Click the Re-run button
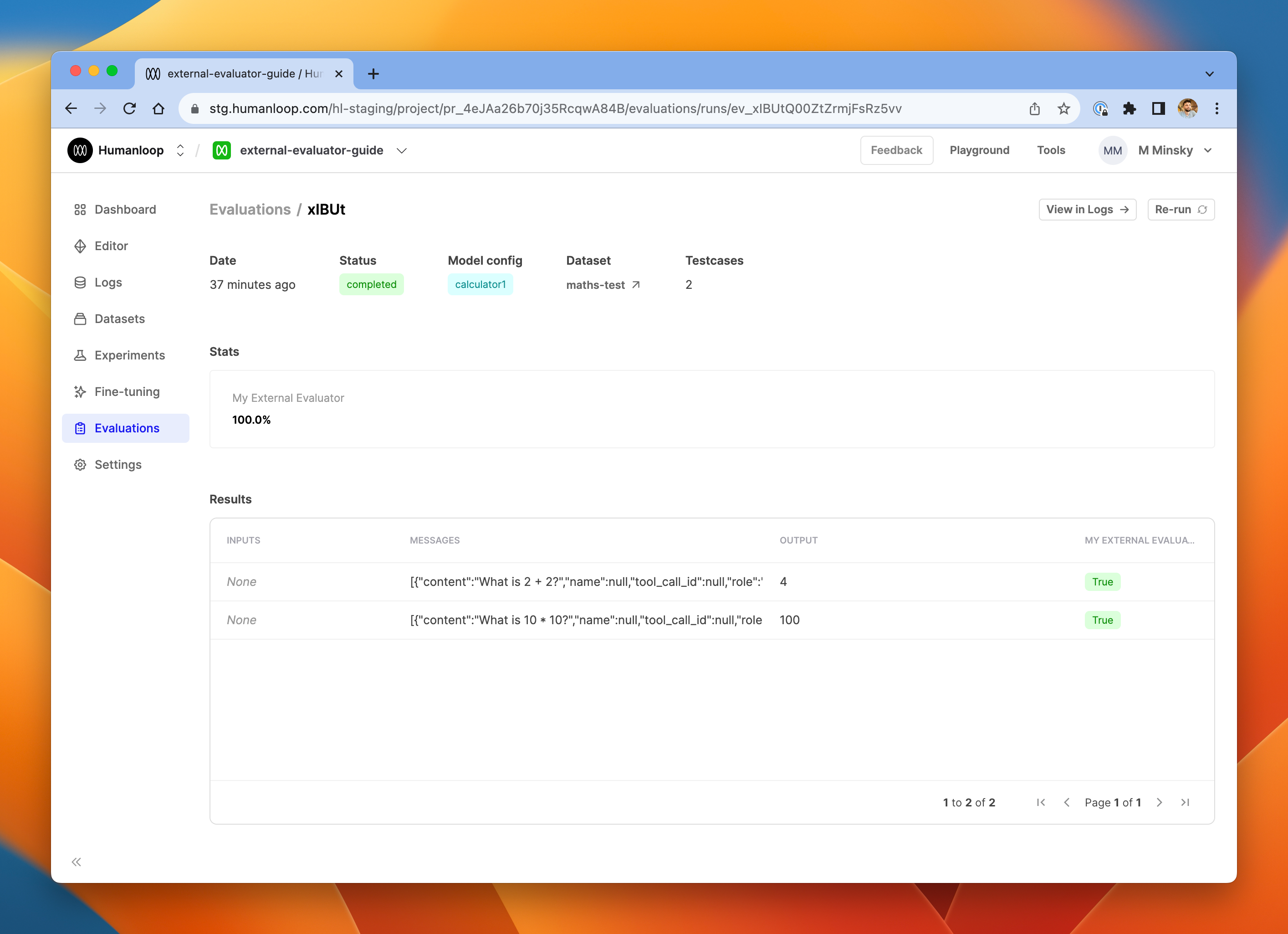The height and width of the screenshot is (934, 1288). coord(1181,210)
